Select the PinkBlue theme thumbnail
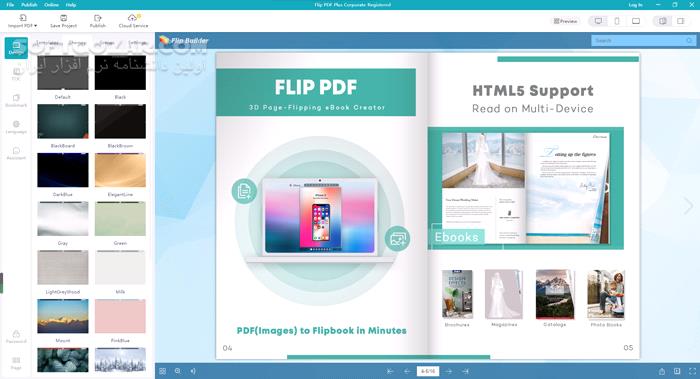The height and width of the screenshot is (379, 700). pyautogui.click(x=120, y=316)
